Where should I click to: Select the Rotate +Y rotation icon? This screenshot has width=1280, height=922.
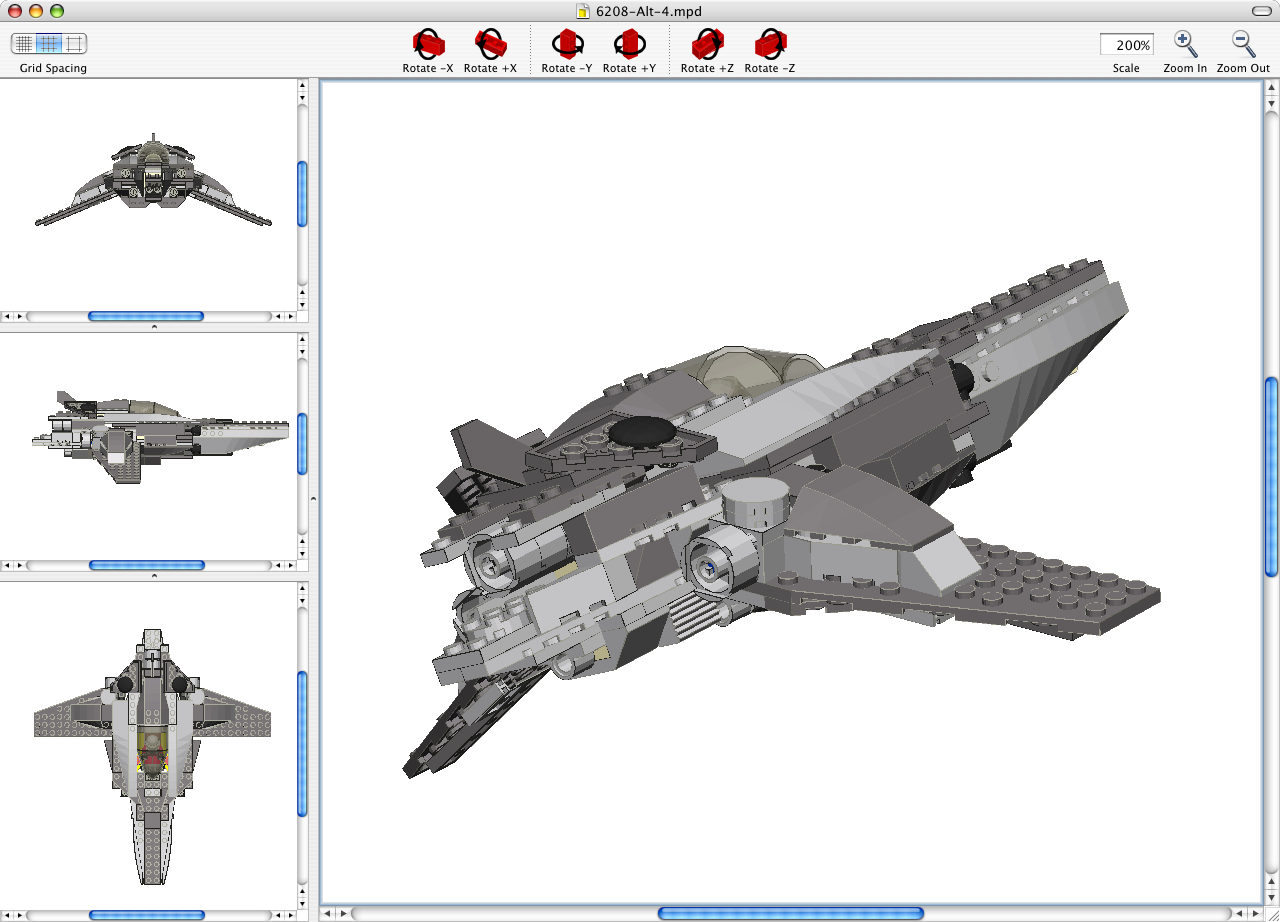click(629, 44)
